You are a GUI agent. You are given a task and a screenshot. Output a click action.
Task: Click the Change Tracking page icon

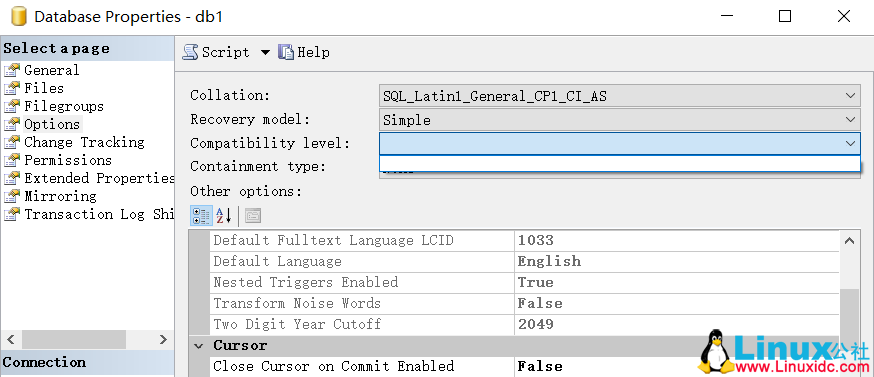point(12,142)
